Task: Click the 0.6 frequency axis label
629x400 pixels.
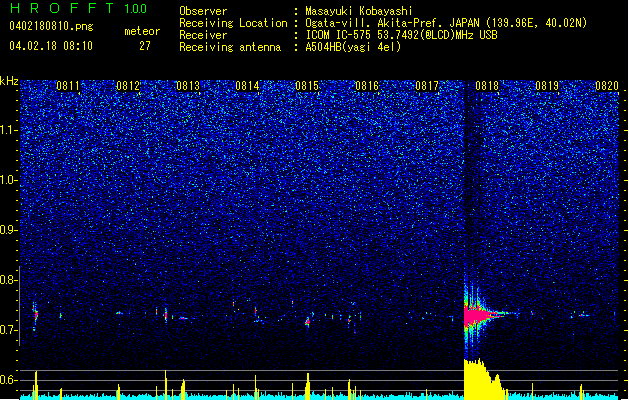Action: coord(9,380)
